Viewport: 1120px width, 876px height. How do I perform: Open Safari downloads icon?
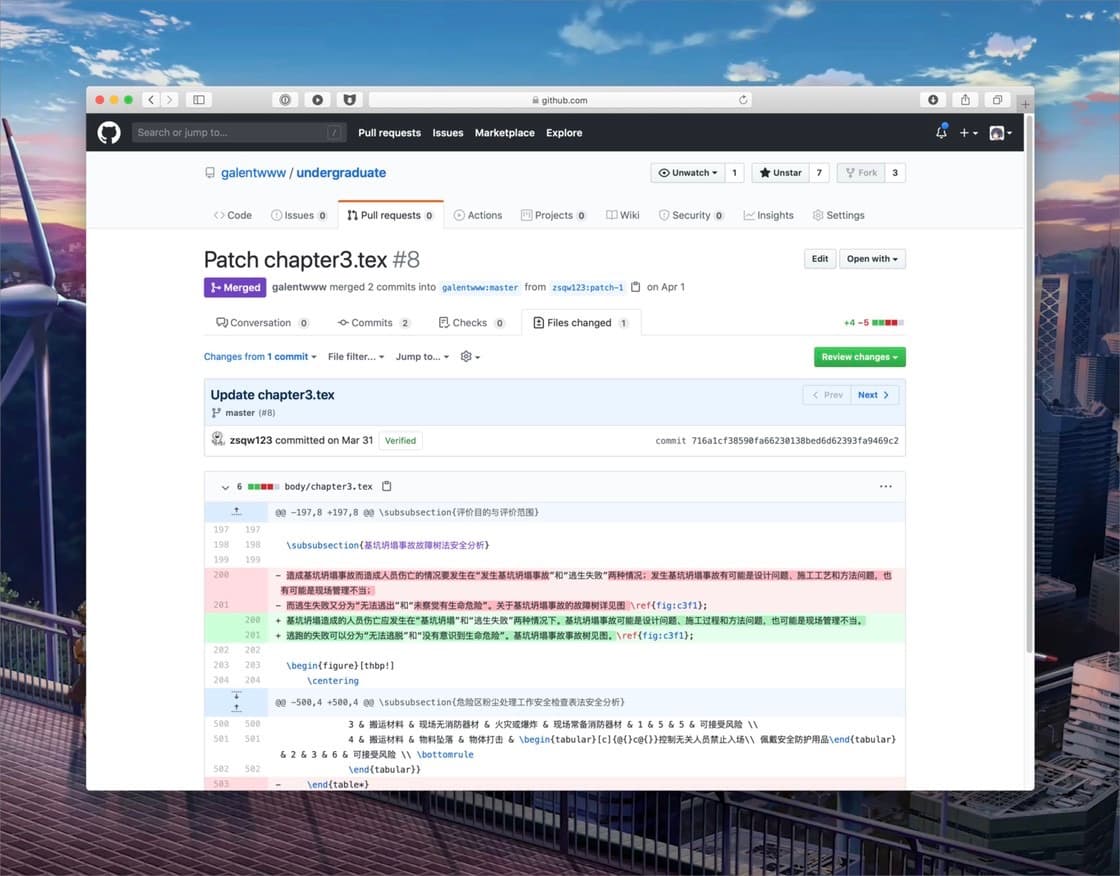[933, 100]
